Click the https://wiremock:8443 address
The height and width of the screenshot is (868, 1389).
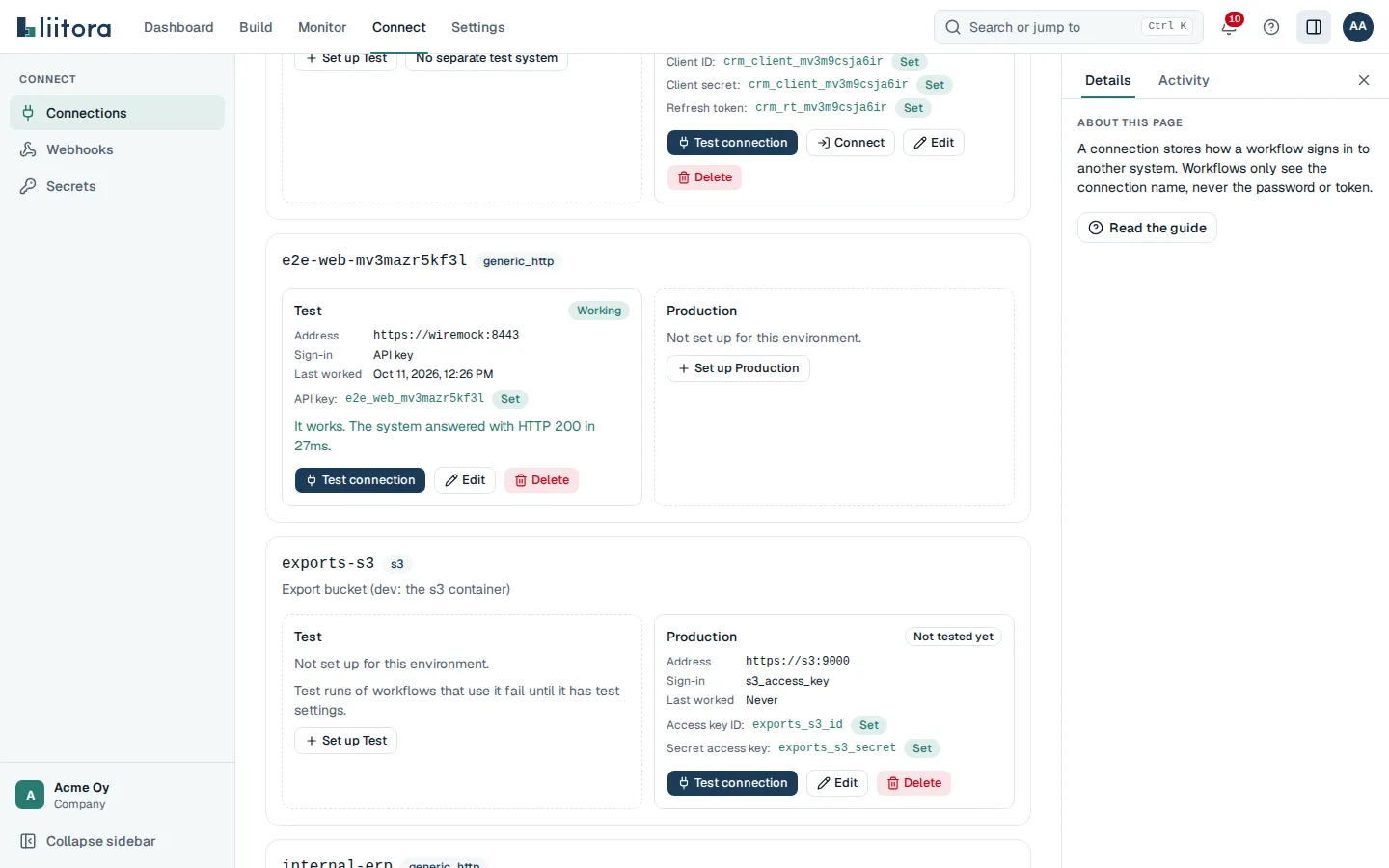447,335
